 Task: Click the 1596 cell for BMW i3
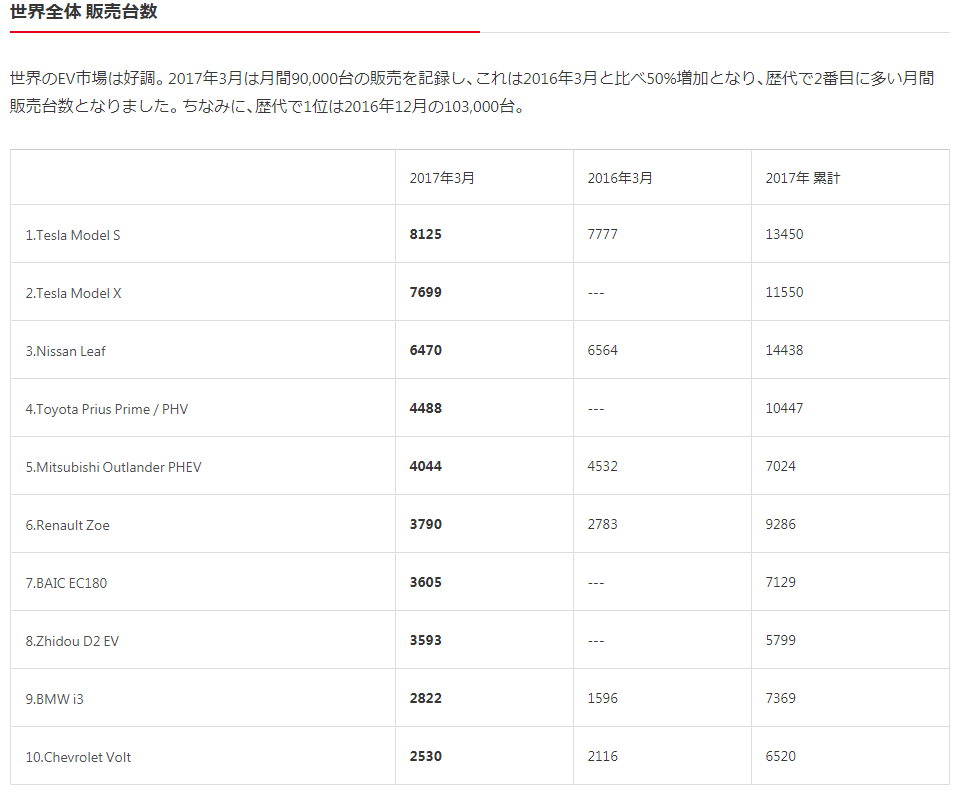[x=603, y=698]
